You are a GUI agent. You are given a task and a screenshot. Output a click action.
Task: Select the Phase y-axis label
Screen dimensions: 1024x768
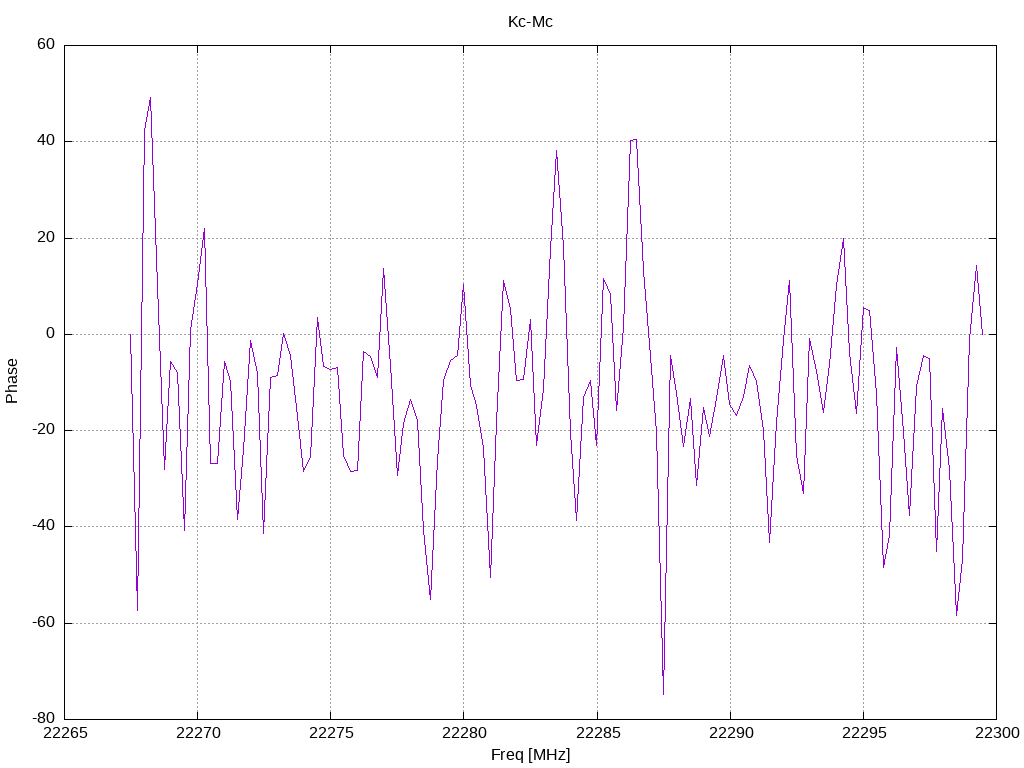pos(12,381)
